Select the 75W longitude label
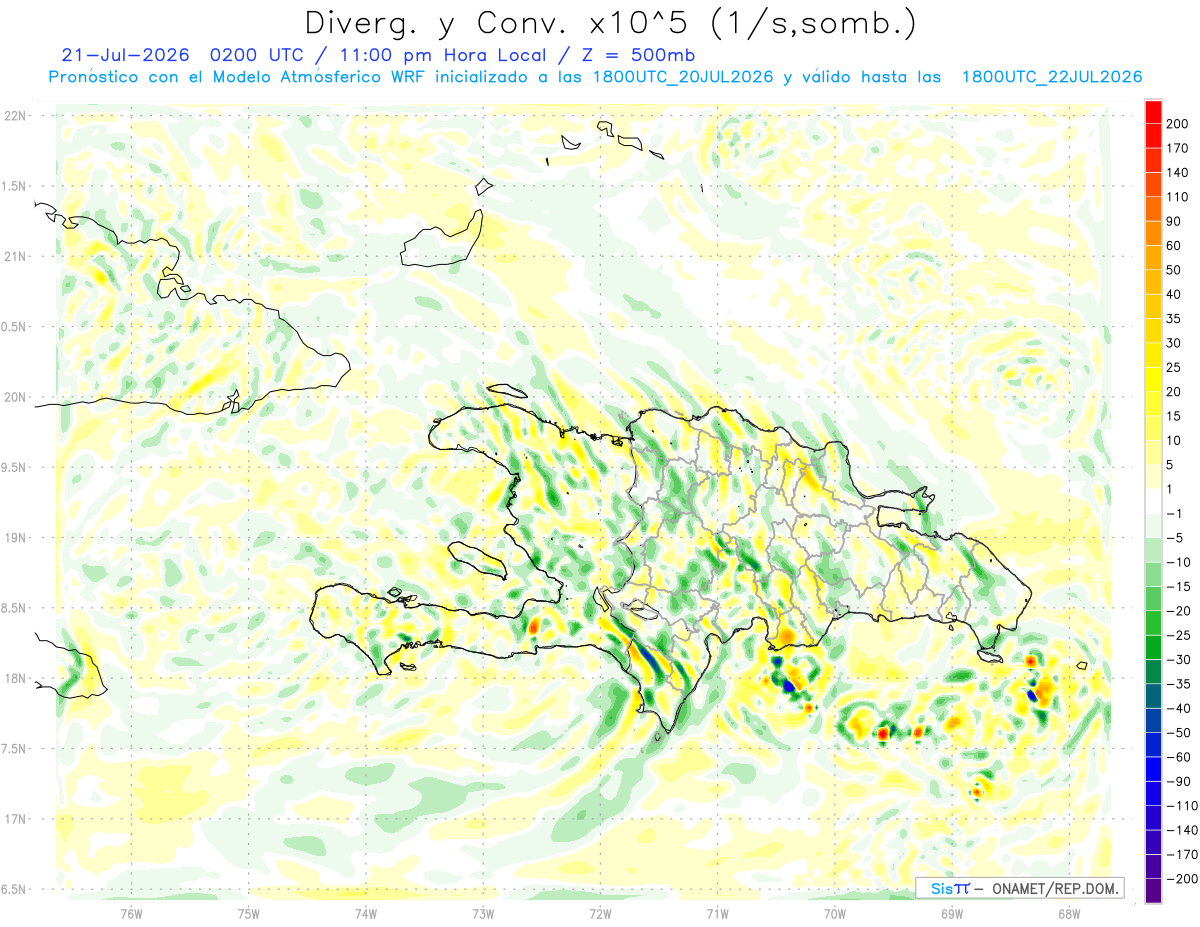Image resolution: width=1200 pixels, height=927 pixels. coord(248,913)
